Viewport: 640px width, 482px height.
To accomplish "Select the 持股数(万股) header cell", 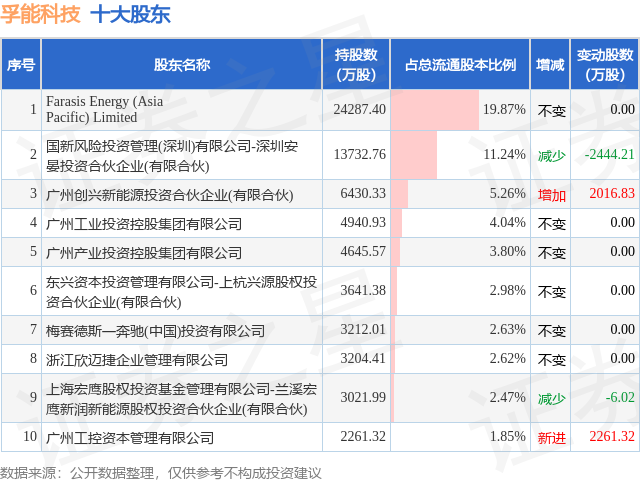I will 356,64.
